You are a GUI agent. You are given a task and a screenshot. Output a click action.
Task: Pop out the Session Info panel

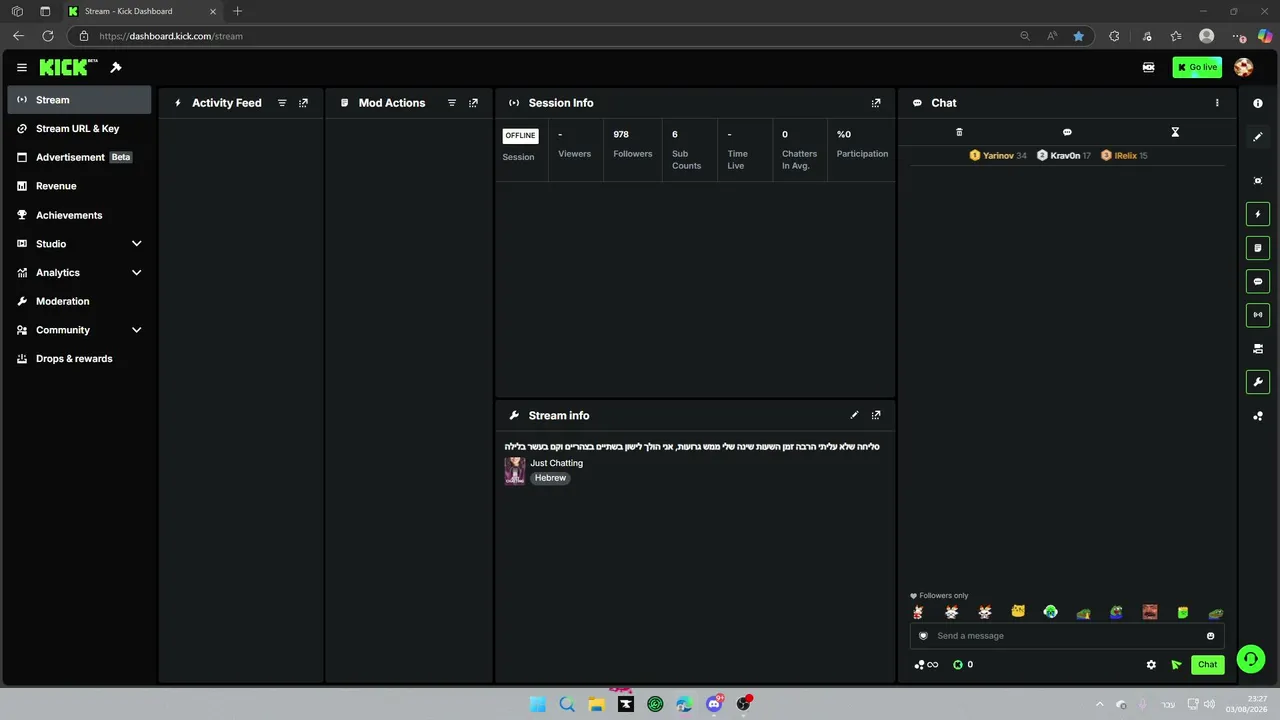(x=876, y=103)
